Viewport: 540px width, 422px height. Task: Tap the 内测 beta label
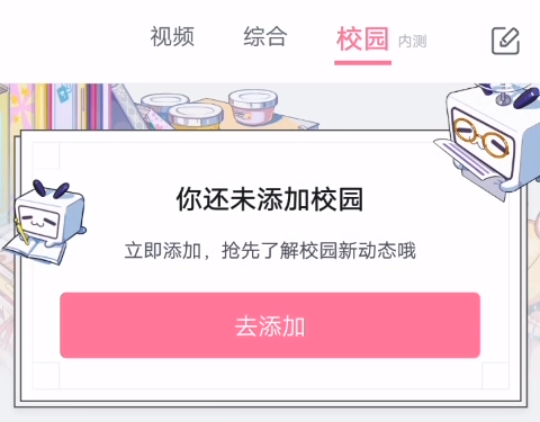click(412, 42)
